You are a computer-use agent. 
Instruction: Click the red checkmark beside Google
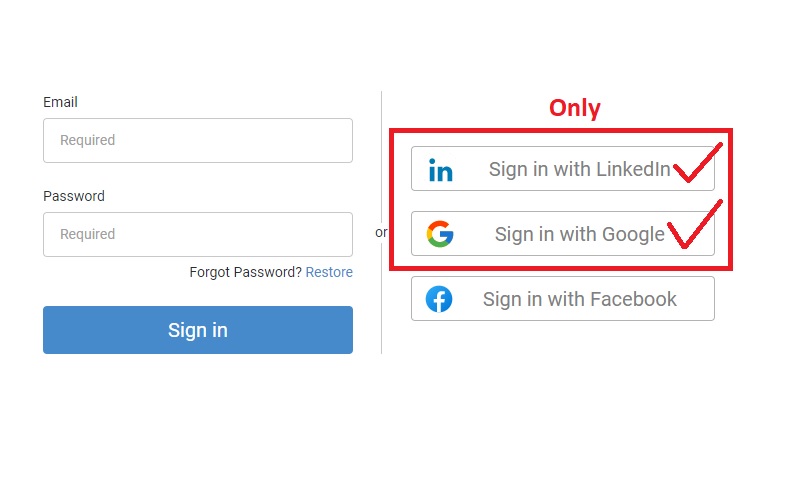tap(694, 226)
